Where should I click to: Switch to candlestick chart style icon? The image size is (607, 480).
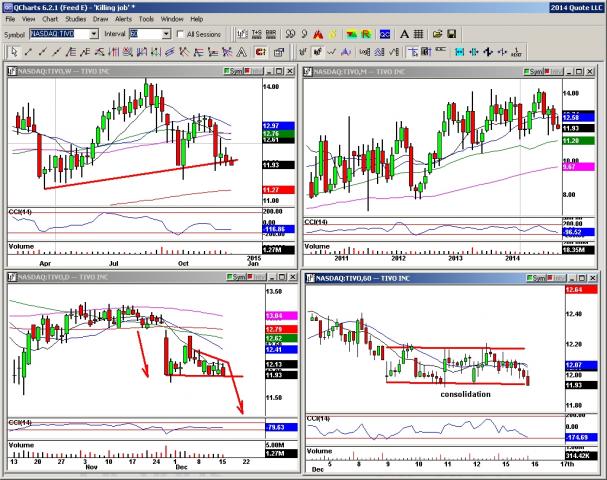[x=317, y=51]
